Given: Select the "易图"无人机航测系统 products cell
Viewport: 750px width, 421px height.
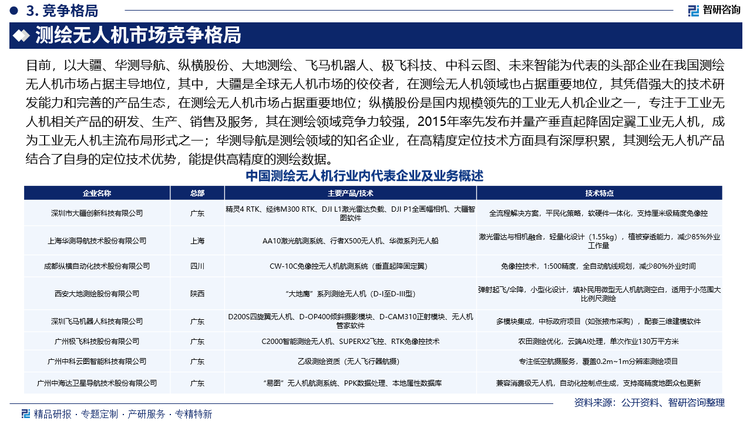Looking at the screenshot, I should point(350,383).
